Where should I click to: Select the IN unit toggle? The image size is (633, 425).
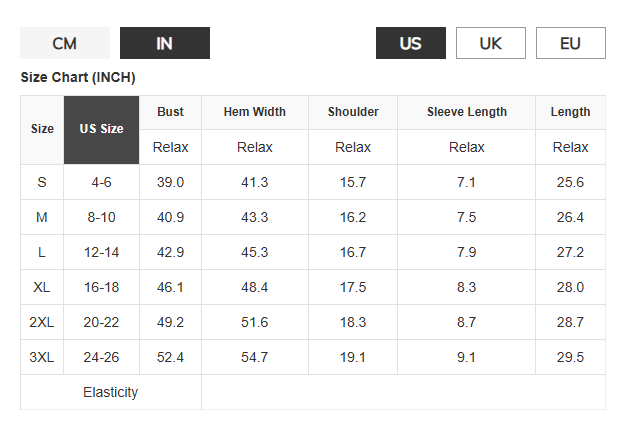click(165, 43)
